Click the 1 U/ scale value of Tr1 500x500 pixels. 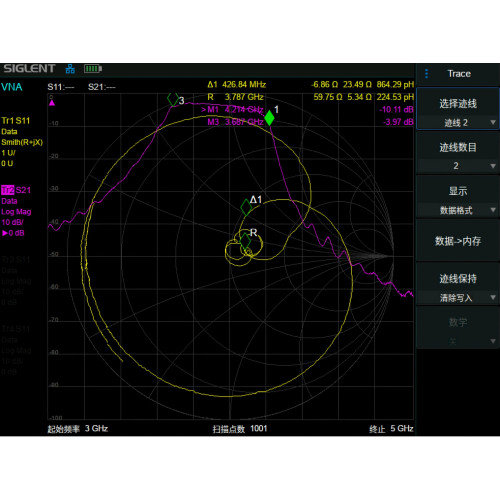tap(8, 153)
